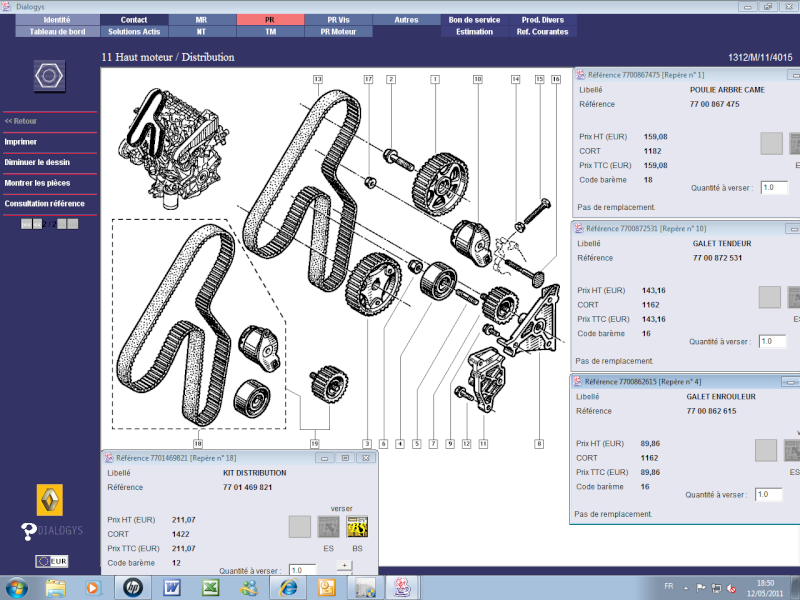Select the highlighted PR tab
800x600 pixels.
(x=270, y=20)
